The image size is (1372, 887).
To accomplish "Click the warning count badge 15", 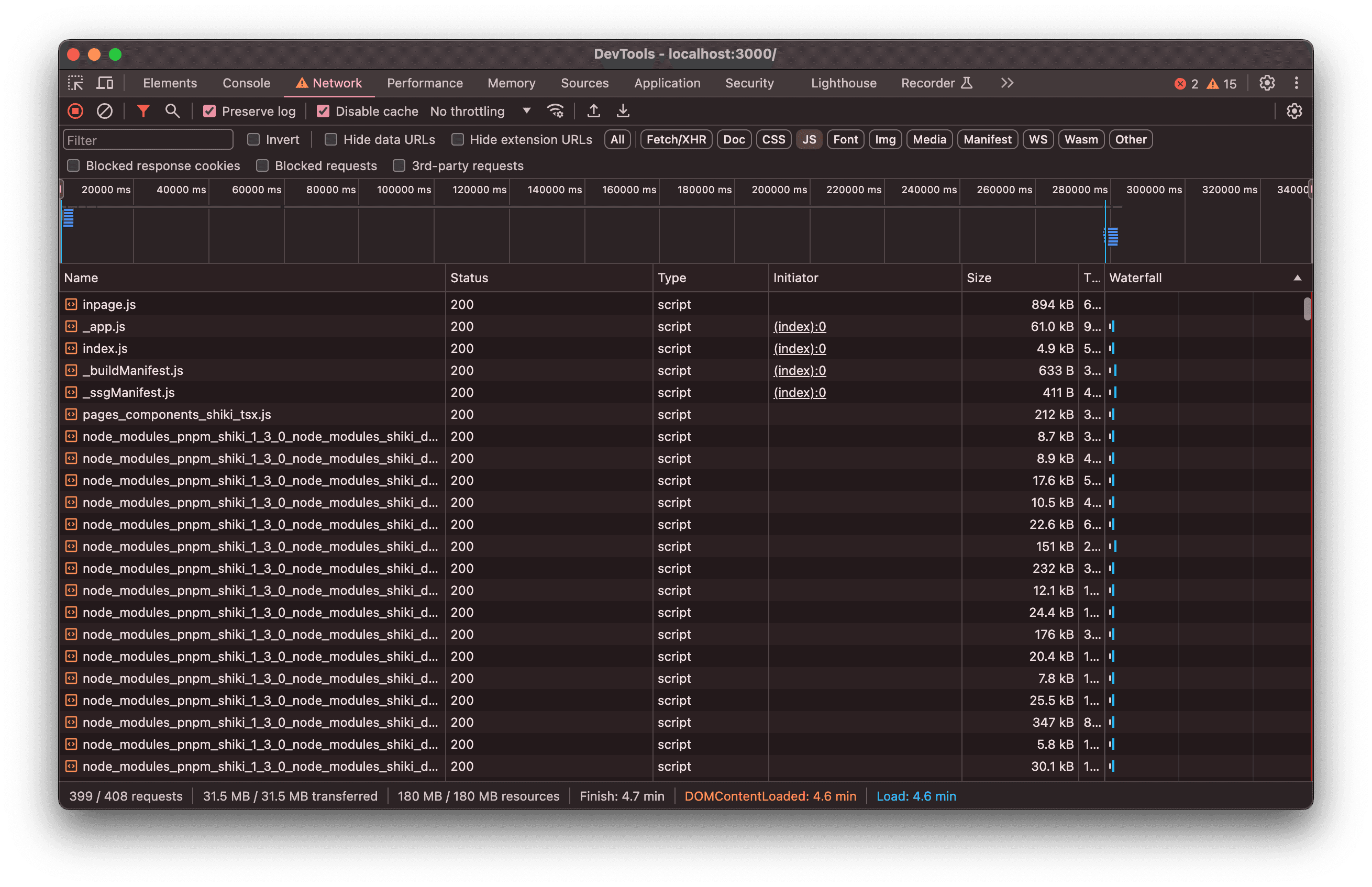I will click(1221, 84).
